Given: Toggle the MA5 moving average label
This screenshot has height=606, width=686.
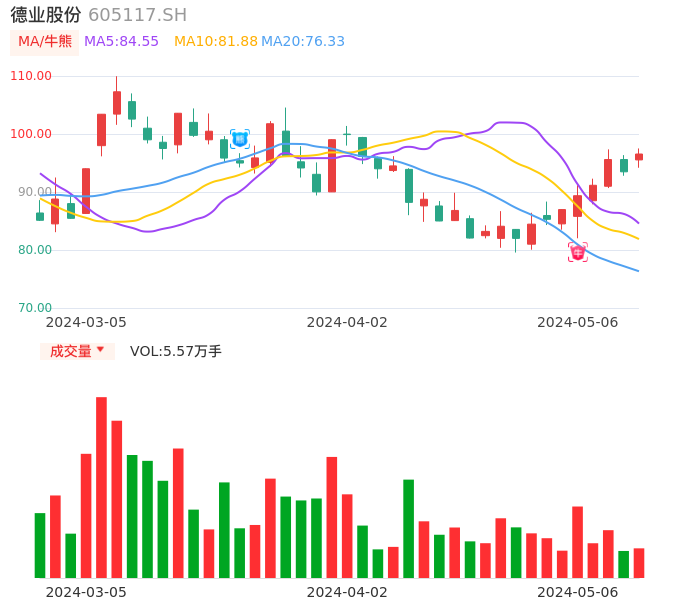Looking at the screenshot, I should [121, 42].
